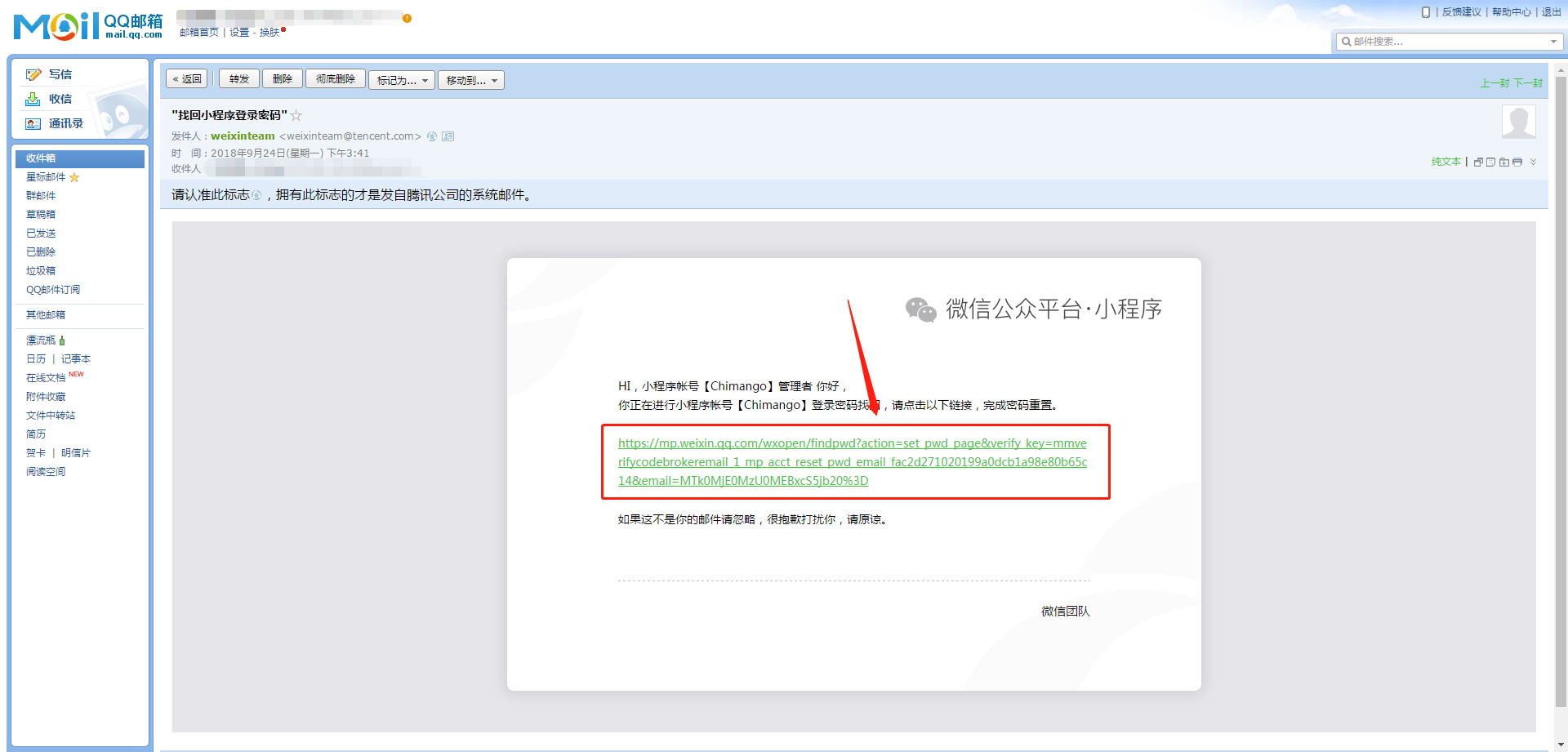
Task: Open 帮助中心 help center
Action: (1512, 12)
